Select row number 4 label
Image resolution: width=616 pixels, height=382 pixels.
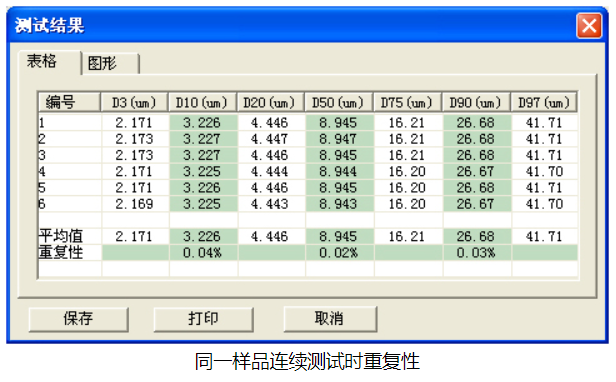(42, 172)
